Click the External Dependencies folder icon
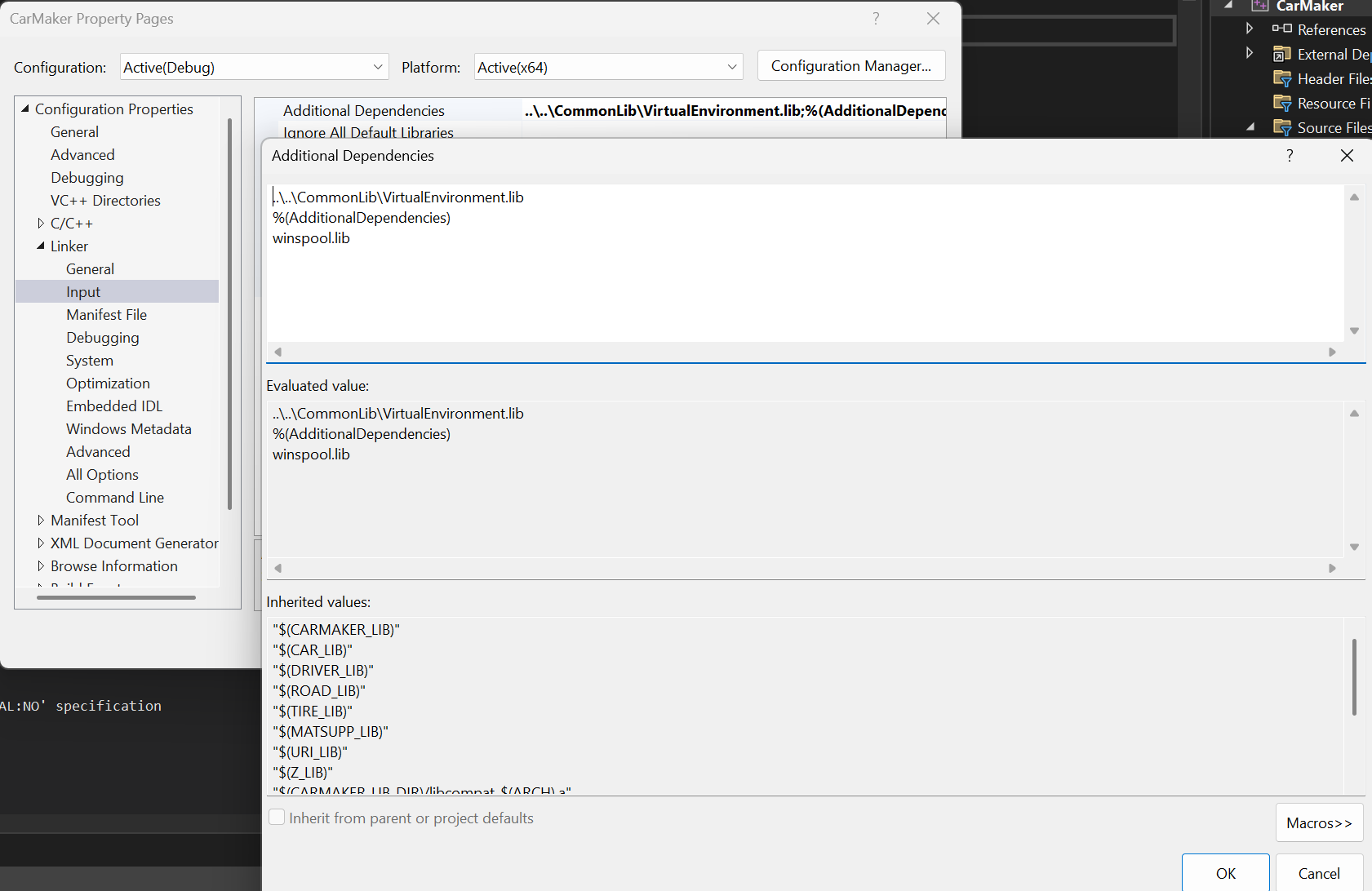Screen dimensions: 1372x891 (x=1281, y=54)
